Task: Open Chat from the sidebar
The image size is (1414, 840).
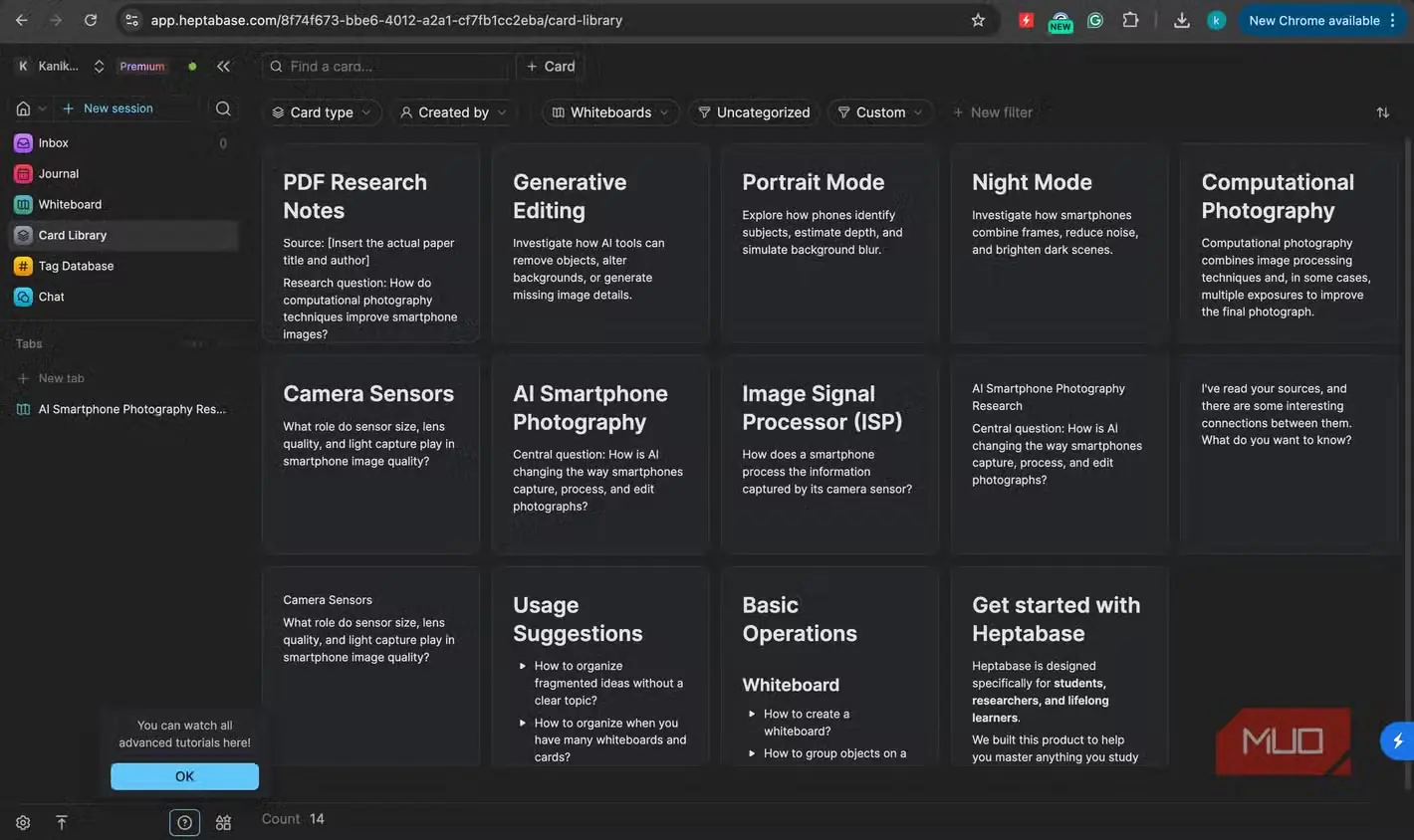Action: pyautogui.click(x=122, y=298)
